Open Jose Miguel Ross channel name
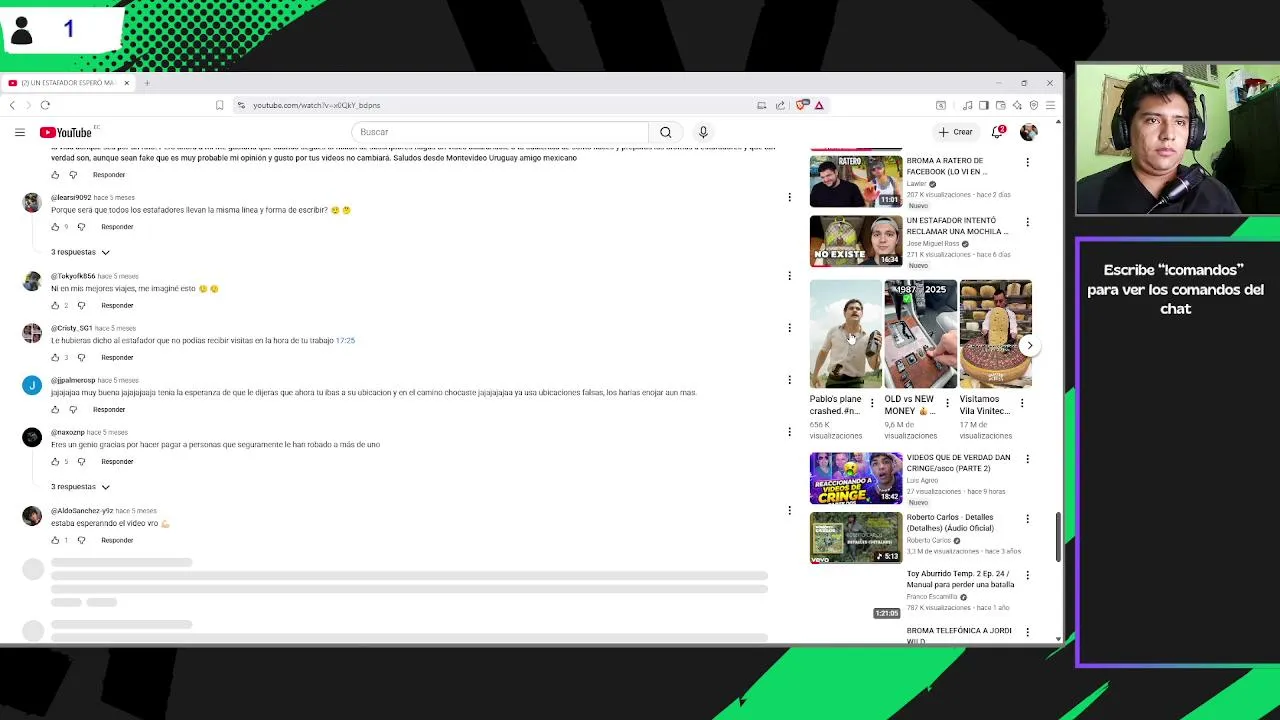This screenshot has width=1280, height=720. [933, 244]
